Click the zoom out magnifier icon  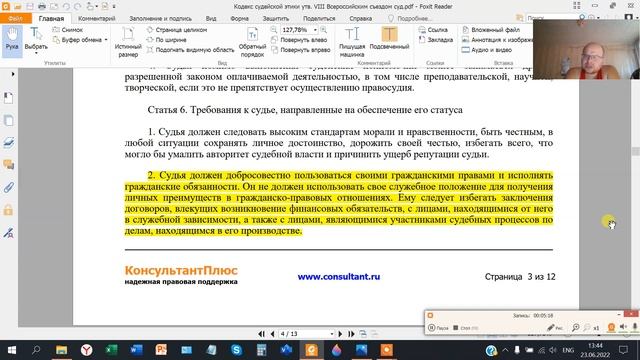point(274,30)
